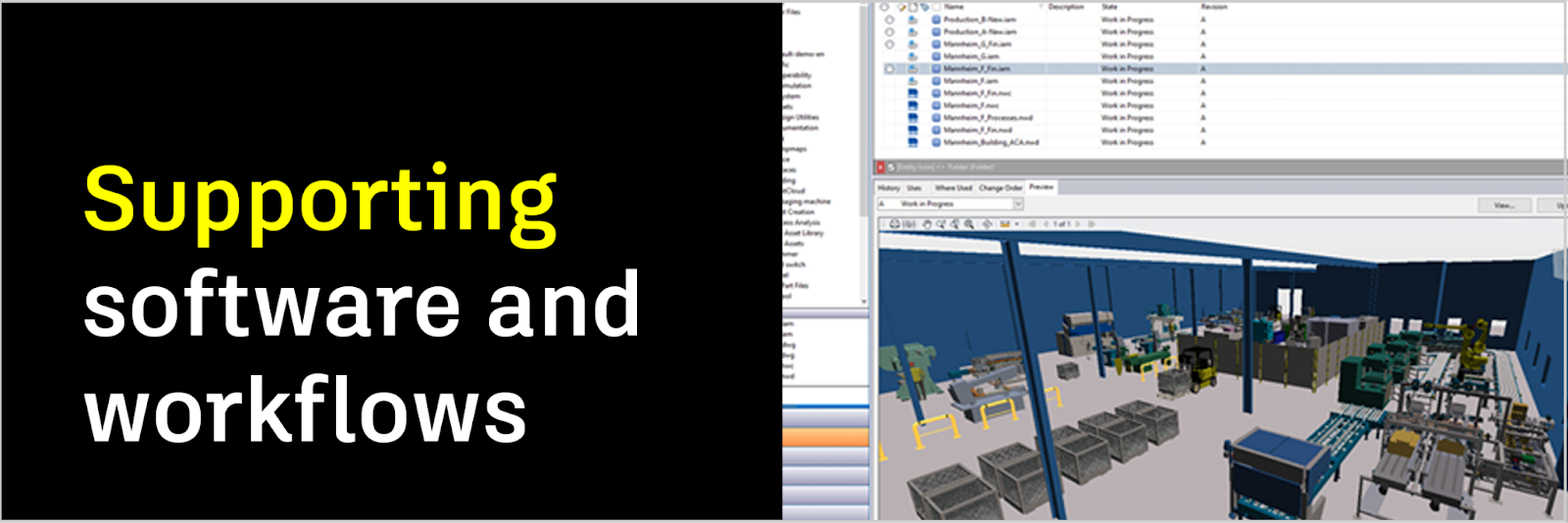Click status circle in Mannheim_F_Fin.iam row

(890, 69)
